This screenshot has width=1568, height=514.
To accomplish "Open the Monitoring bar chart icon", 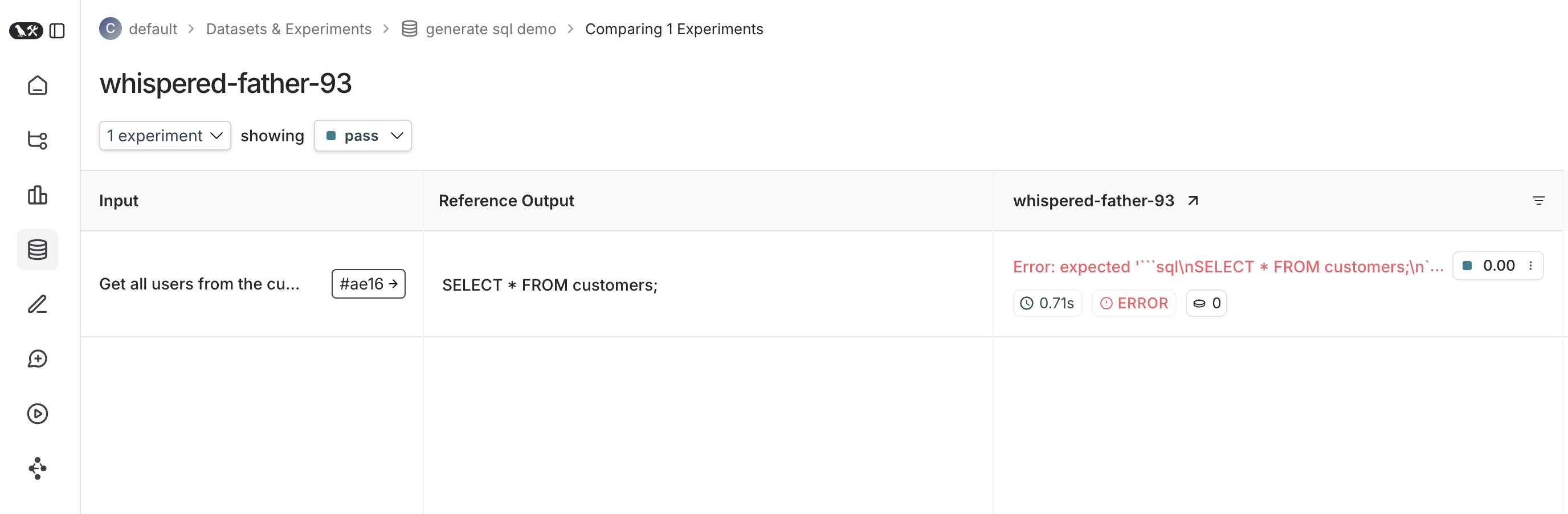I will 37,195.
